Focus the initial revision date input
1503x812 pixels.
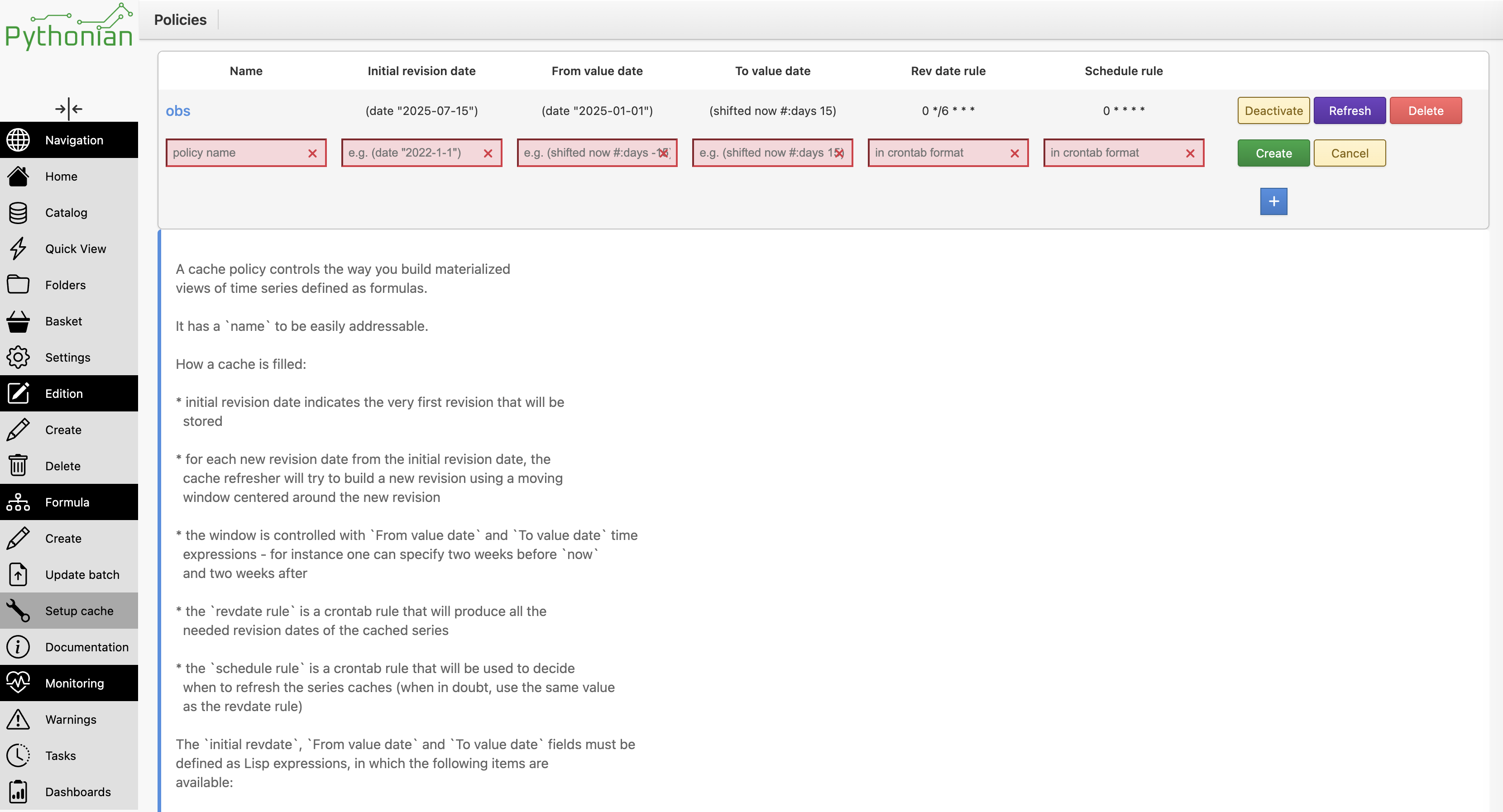click(x=421, y=152)
